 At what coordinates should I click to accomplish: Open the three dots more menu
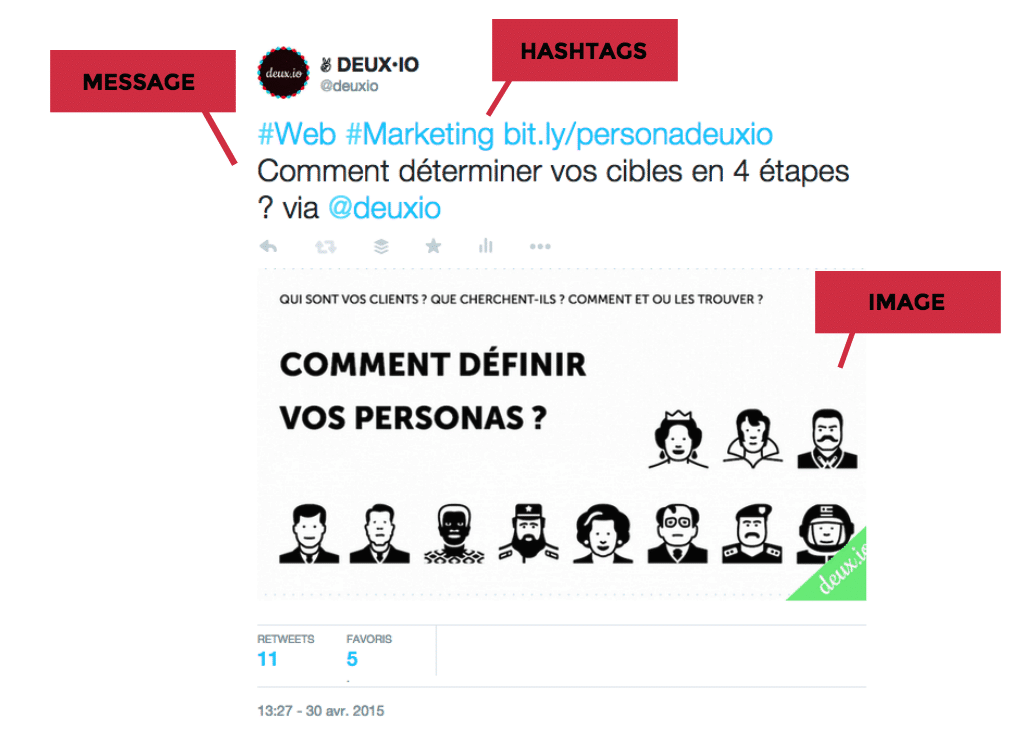coord(540,247)
